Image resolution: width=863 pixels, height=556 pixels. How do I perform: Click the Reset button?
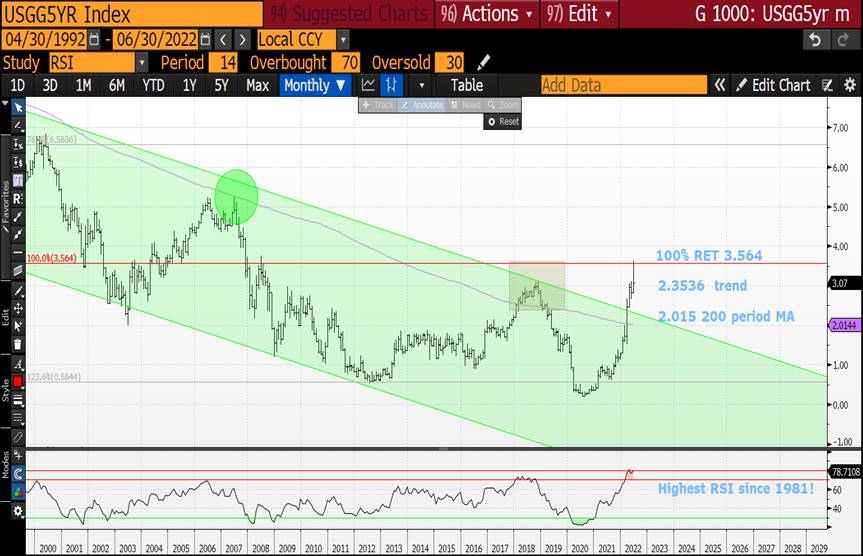[503, 122]
